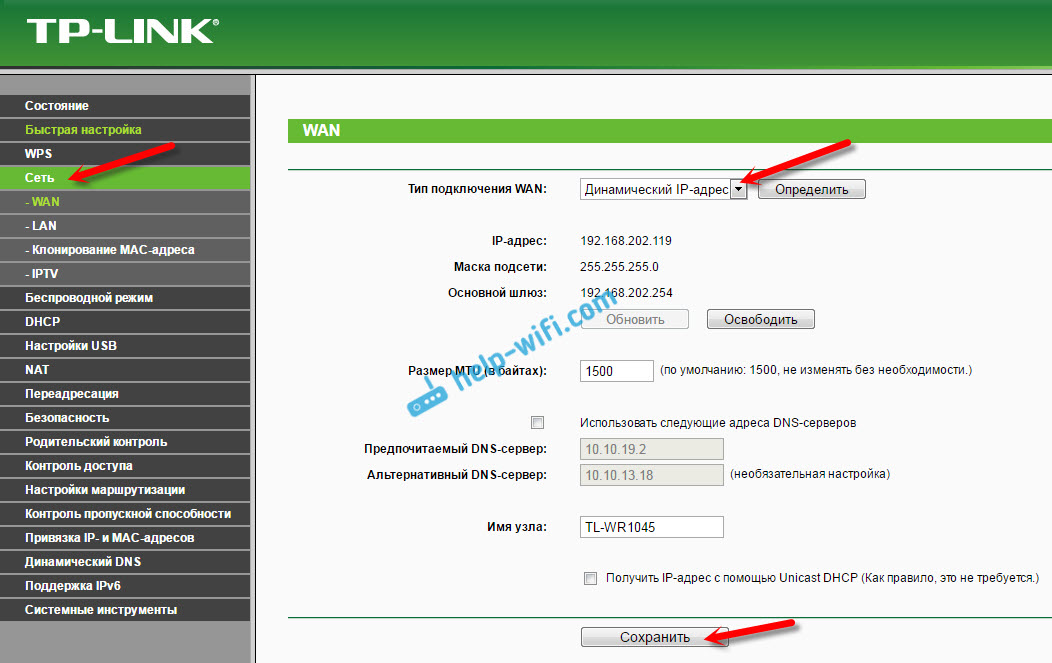Image resolution: width=1052 pixels, height=663 pixels.
Task: Open Быстрая настройка quick setup
Action: click(x=83, y=130)
